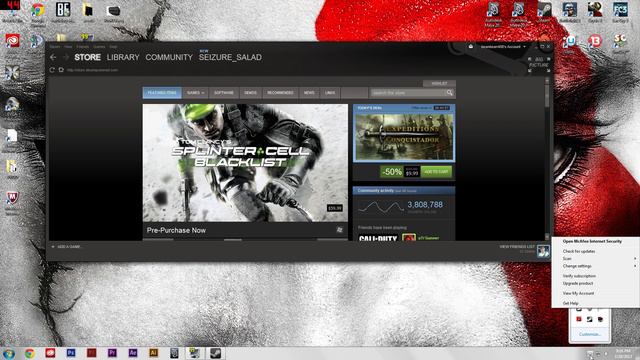Click the Steam taskbar button

(x=215, y=353)
